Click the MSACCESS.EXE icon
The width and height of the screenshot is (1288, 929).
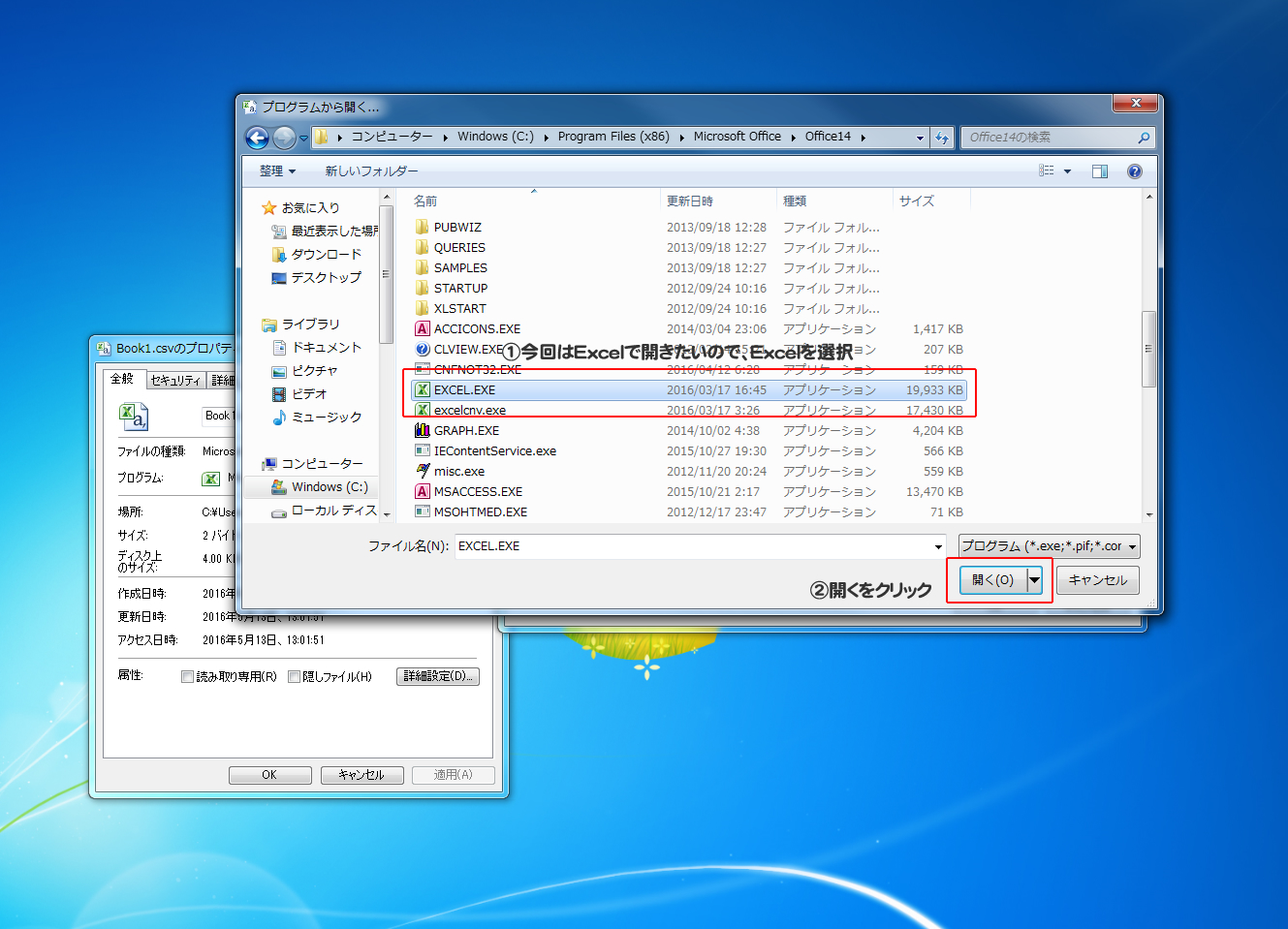[x=423, y=491]
